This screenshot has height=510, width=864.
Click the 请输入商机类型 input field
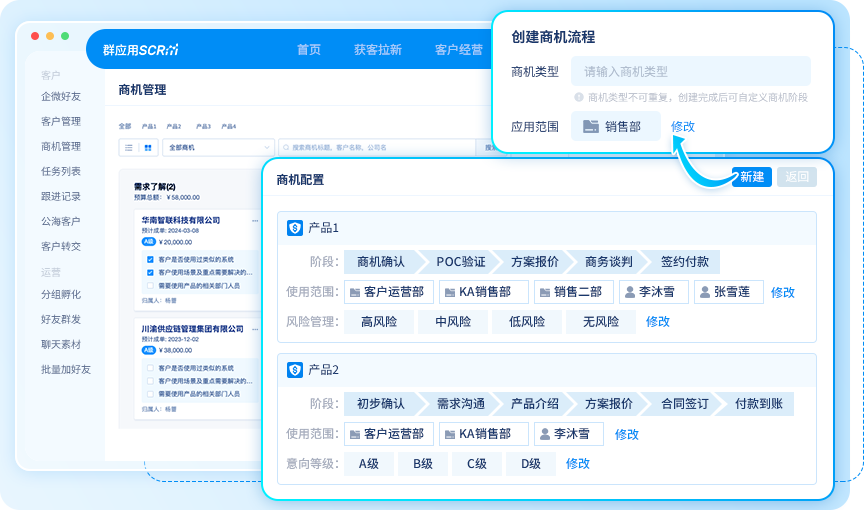click(690, 72)
